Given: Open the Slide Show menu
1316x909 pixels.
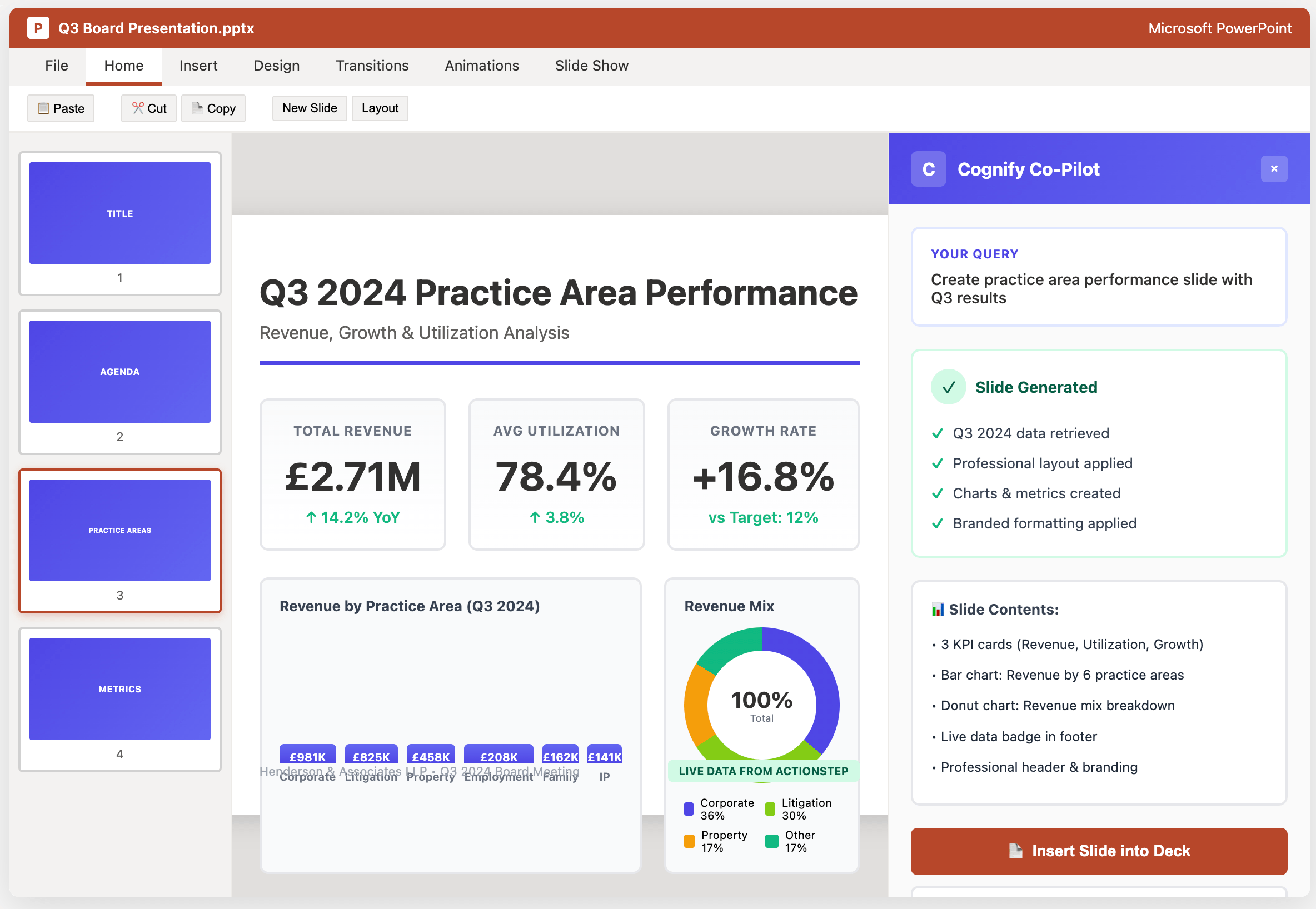Looking at the screenshot, I should tap(591, 66).
